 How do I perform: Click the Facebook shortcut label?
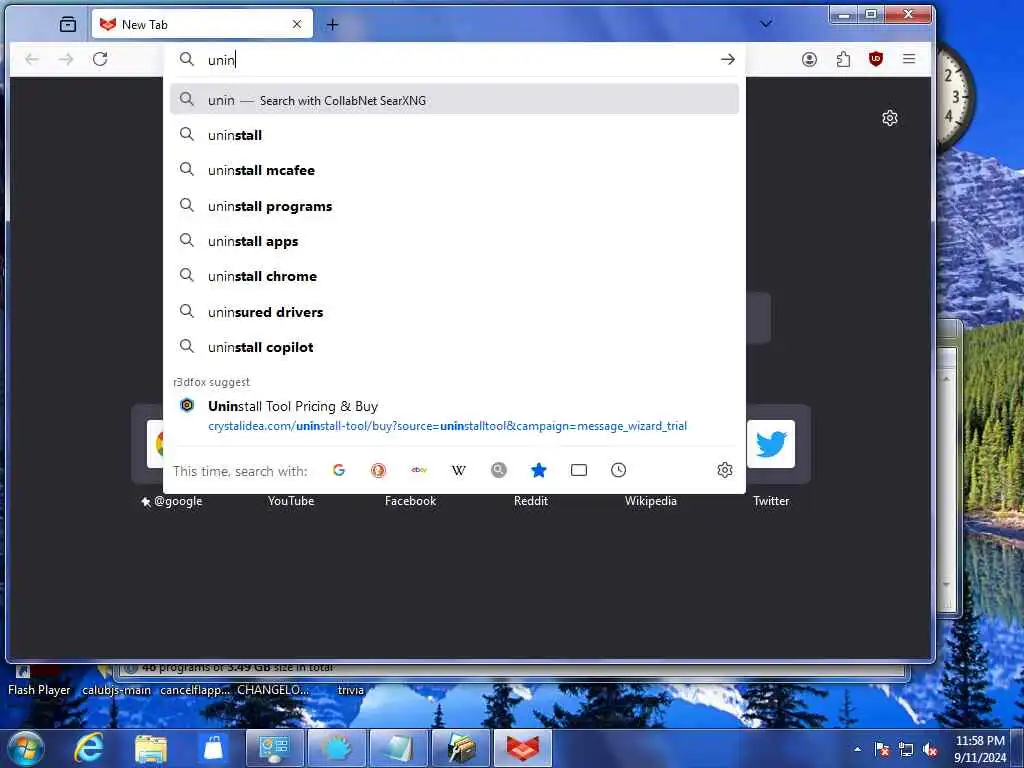[410, 501]
